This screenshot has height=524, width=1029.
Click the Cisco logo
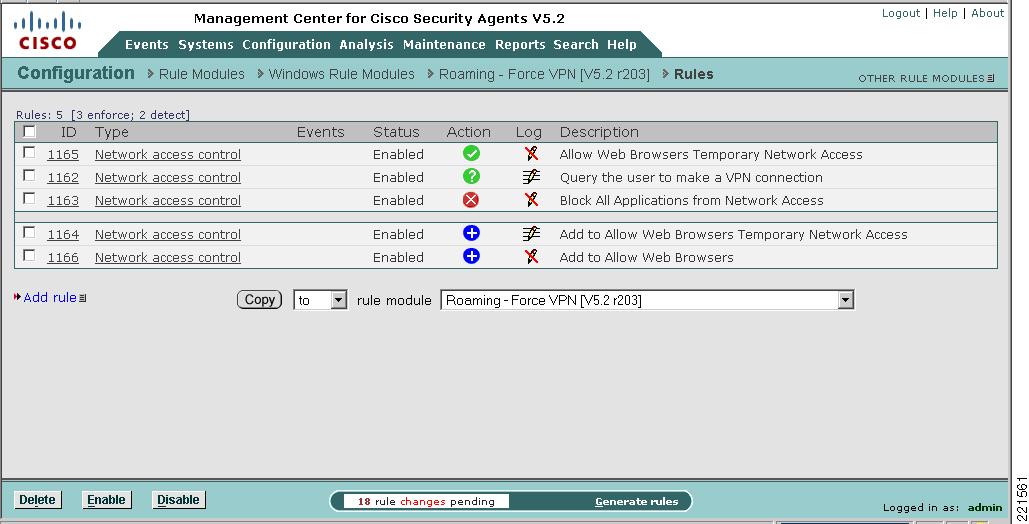pyautogui.click(x=47, y=31)
